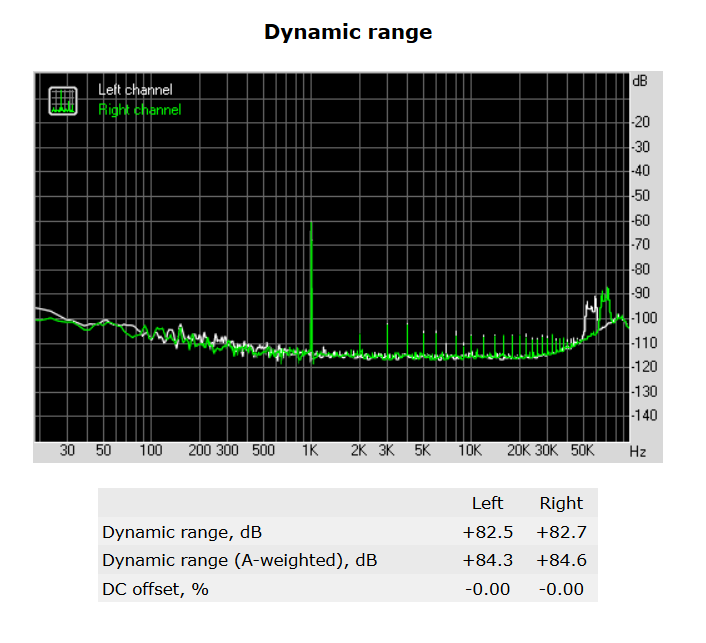Viewport: 706px width, 643px height.
Task: Click the '20K' frequency axis label
Action: tap(519, 450)
